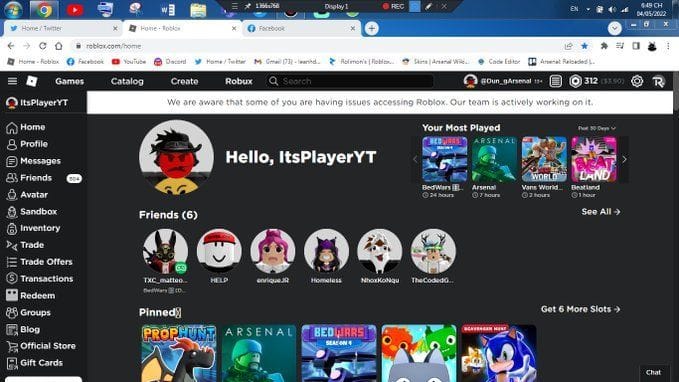Expand the Past 30 Days dropdown
The width and height of the screenshot is (679, 382).
coord(597,128)
